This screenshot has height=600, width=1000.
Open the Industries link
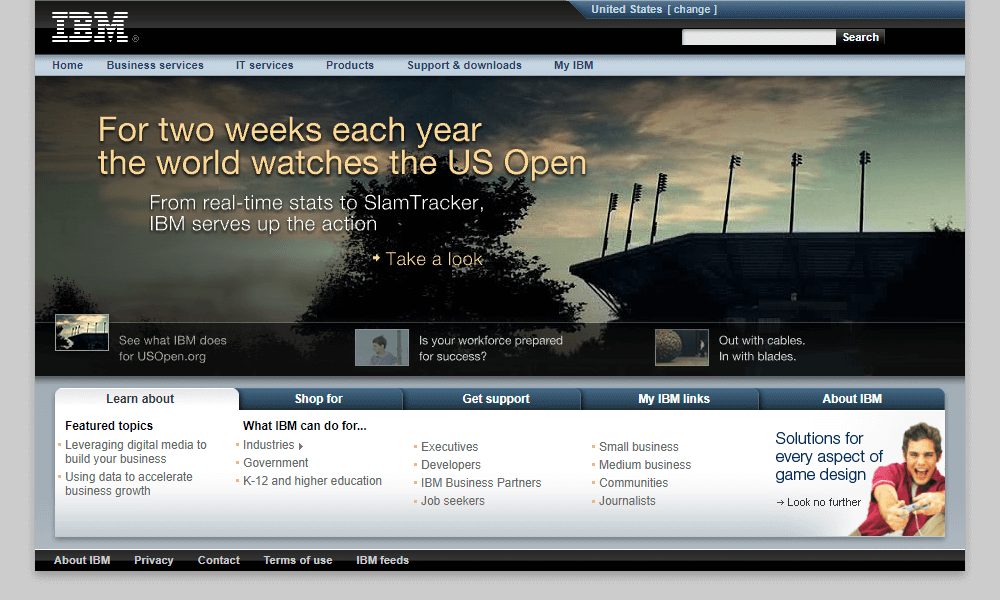coord(268,445)
